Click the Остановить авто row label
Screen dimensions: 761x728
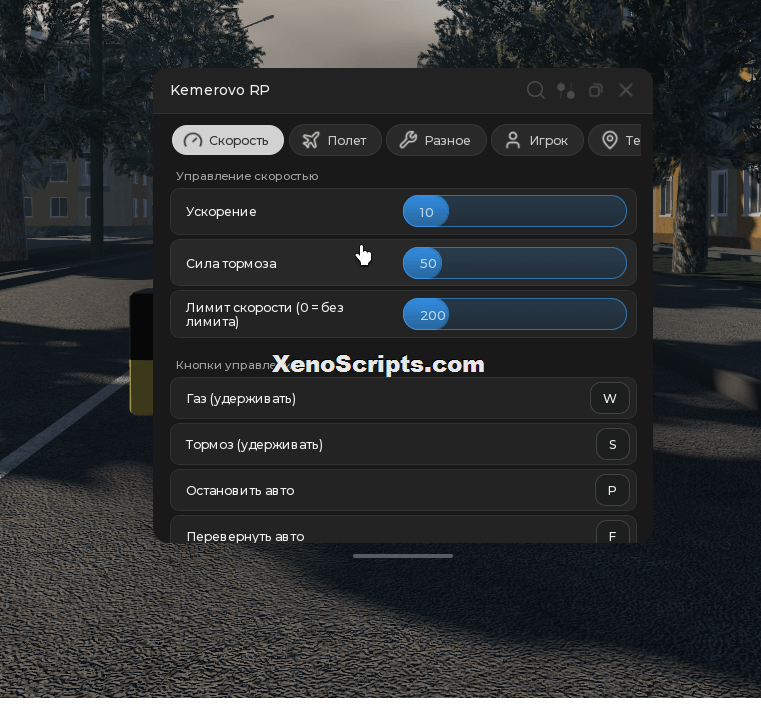pyautogui.click(x=240, y=491)
